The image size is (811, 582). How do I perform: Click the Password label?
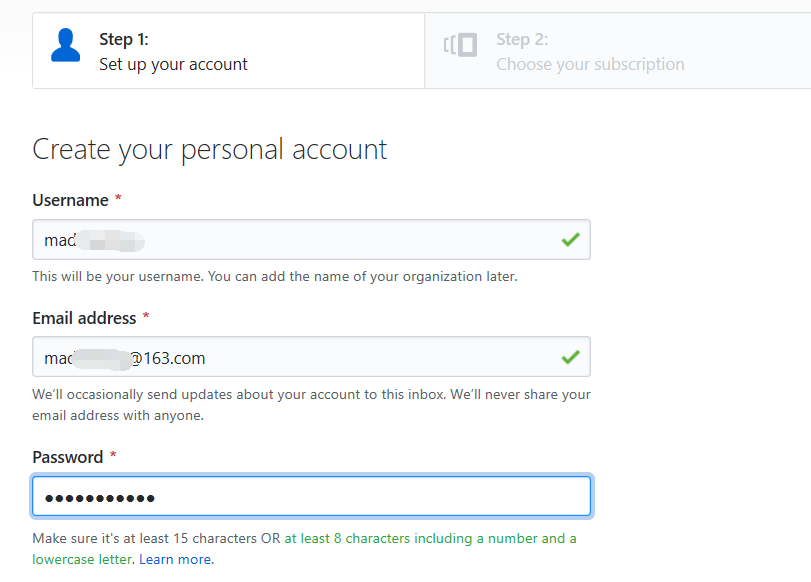coord(68,457)
